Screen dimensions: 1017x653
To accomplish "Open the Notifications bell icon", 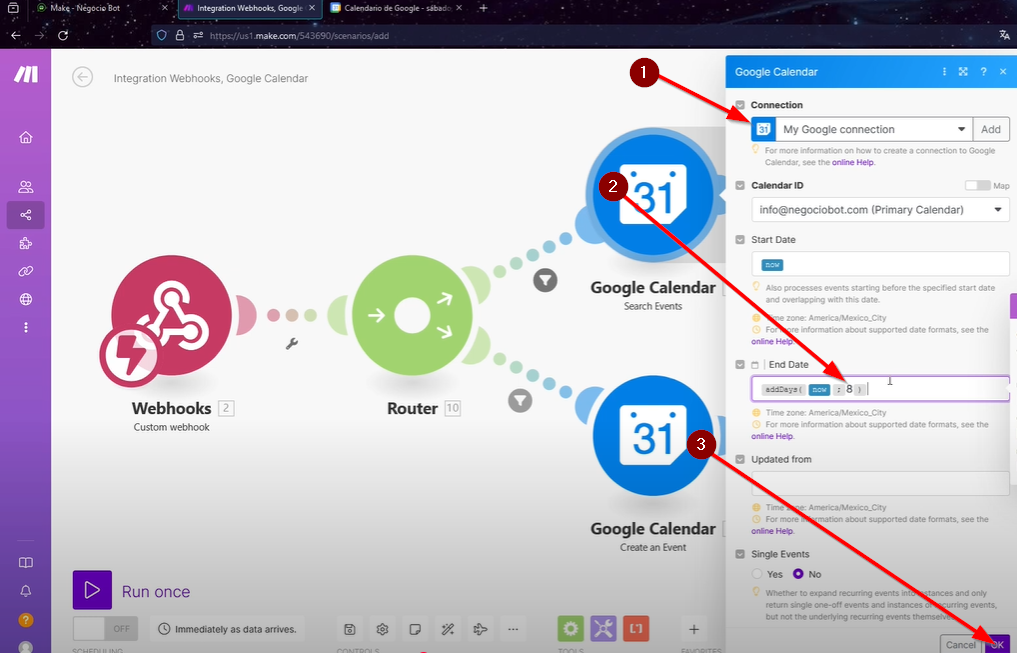I will tap(26, 591).
